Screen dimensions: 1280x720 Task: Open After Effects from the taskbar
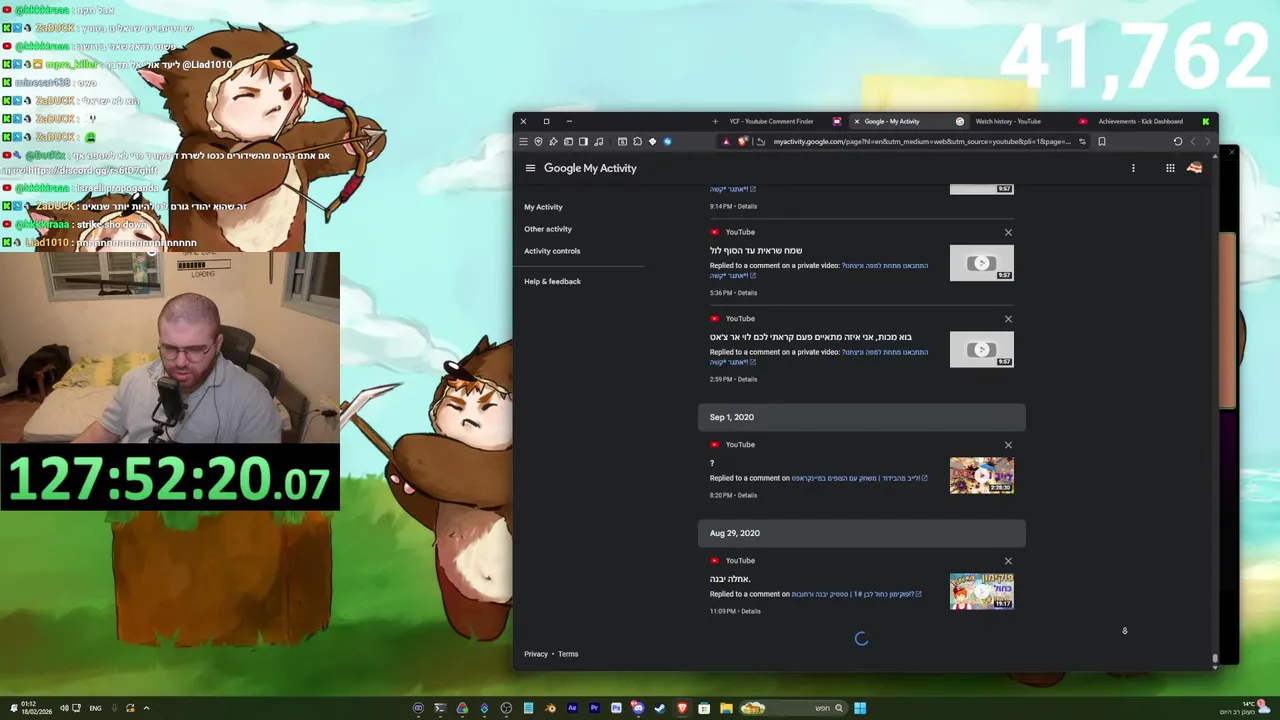tap(572, 708)
